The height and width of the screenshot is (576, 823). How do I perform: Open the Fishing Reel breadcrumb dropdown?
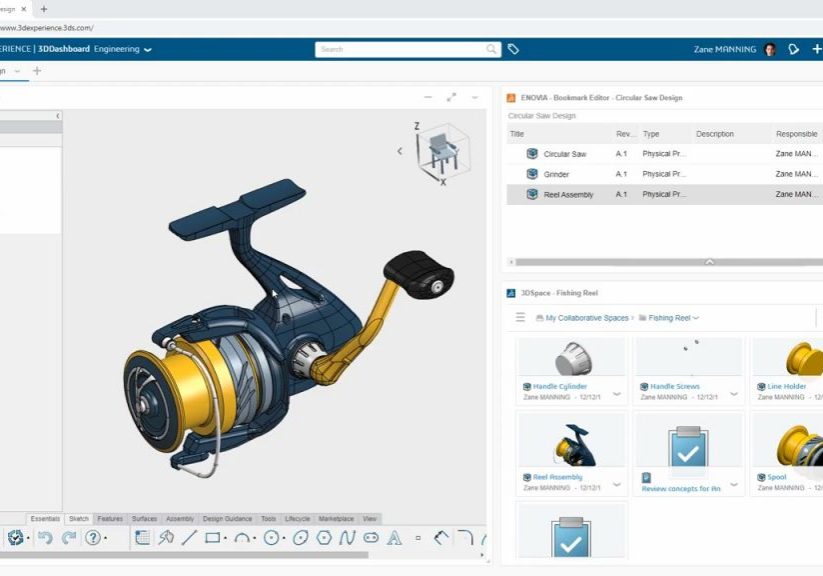coord(697,317)
